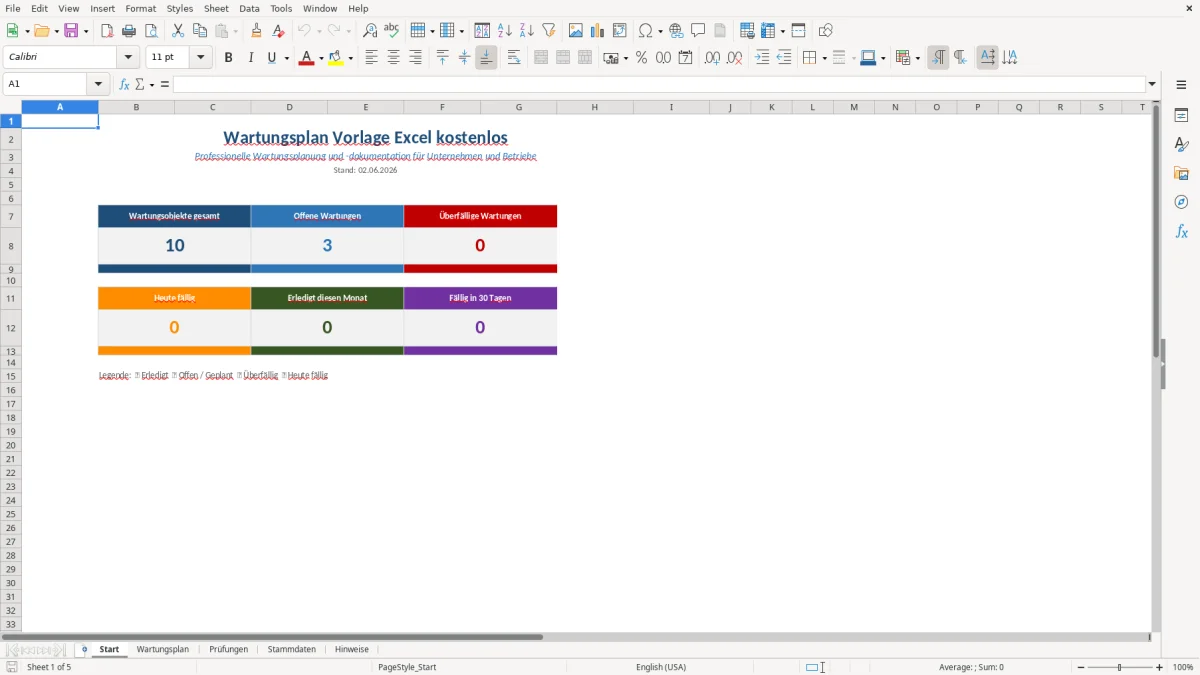Click the Save document icon
This screenshot has height=675, width=1200.
point(71,31)
